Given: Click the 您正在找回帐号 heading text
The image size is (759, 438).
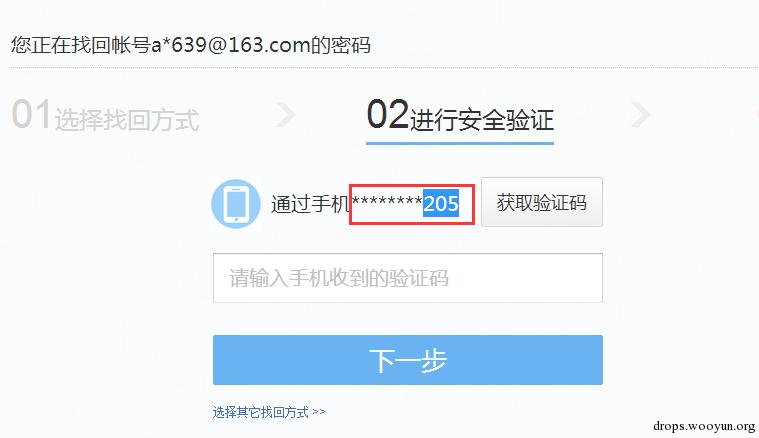Looking at the screenshot, I should (81, 45).
